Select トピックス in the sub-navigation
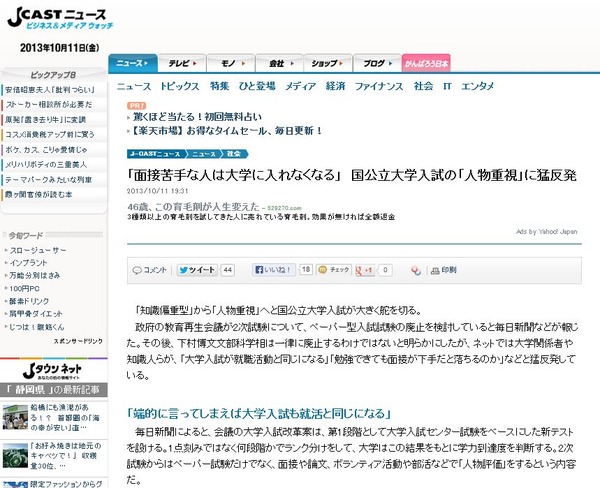Image resolution: width=600 pixels, height=488 pixels. [x=179, y=86]
